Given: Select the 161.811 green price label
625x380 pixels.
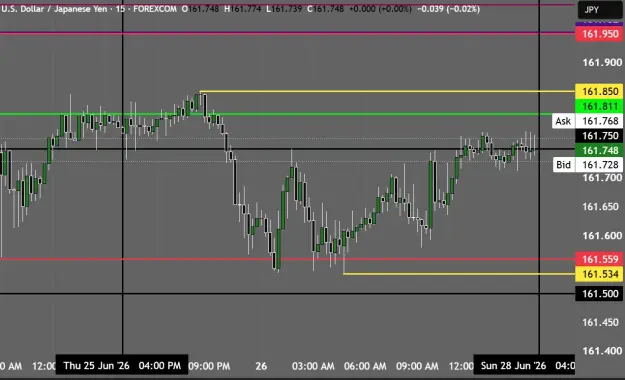Looking at the screenshot, I should [599, 106].
